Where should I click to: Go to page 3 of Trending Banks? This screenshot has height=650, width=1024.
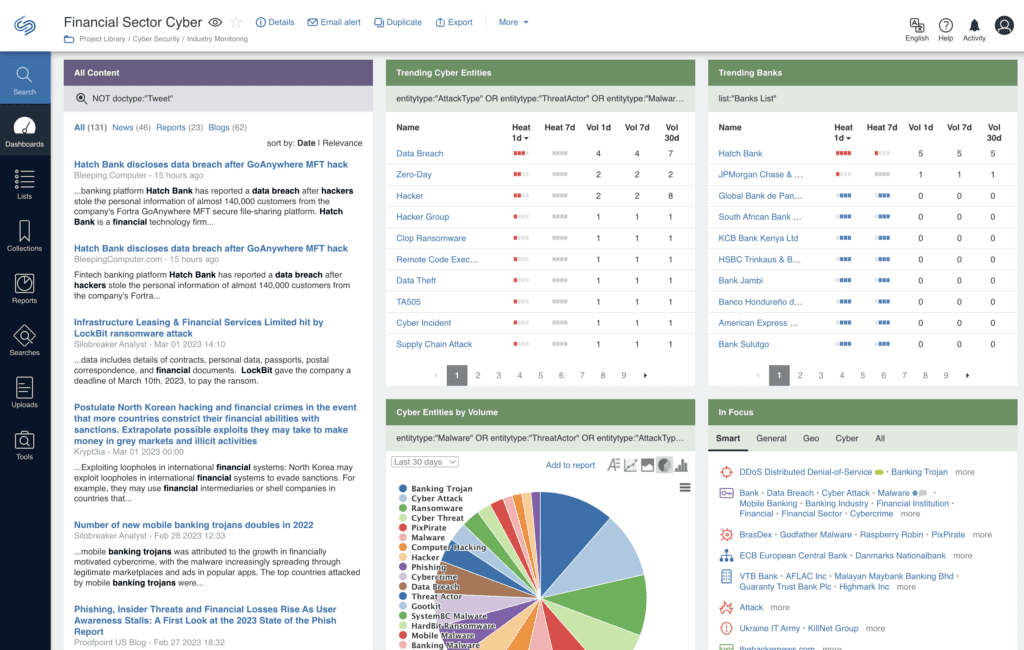click(x=821, y=376)
